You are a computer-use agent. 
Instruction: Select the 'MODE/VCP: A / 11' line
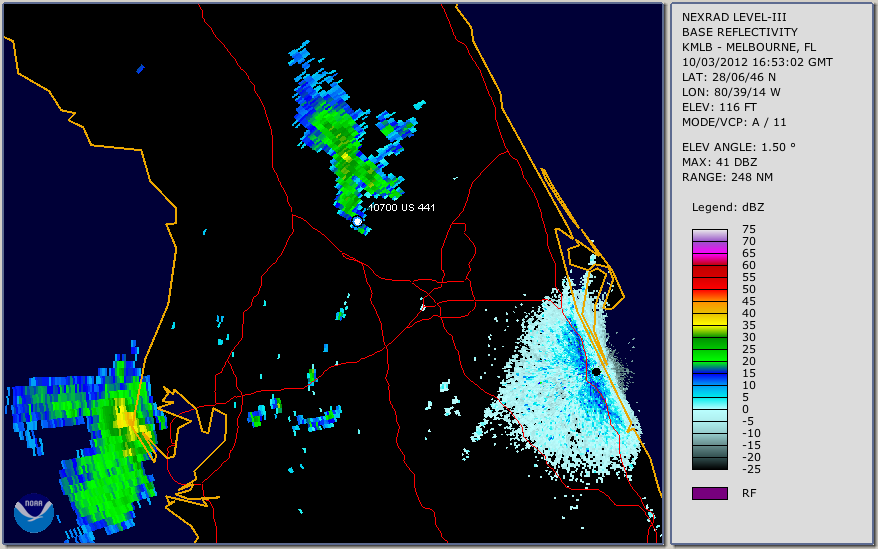(x=734, y=122)
